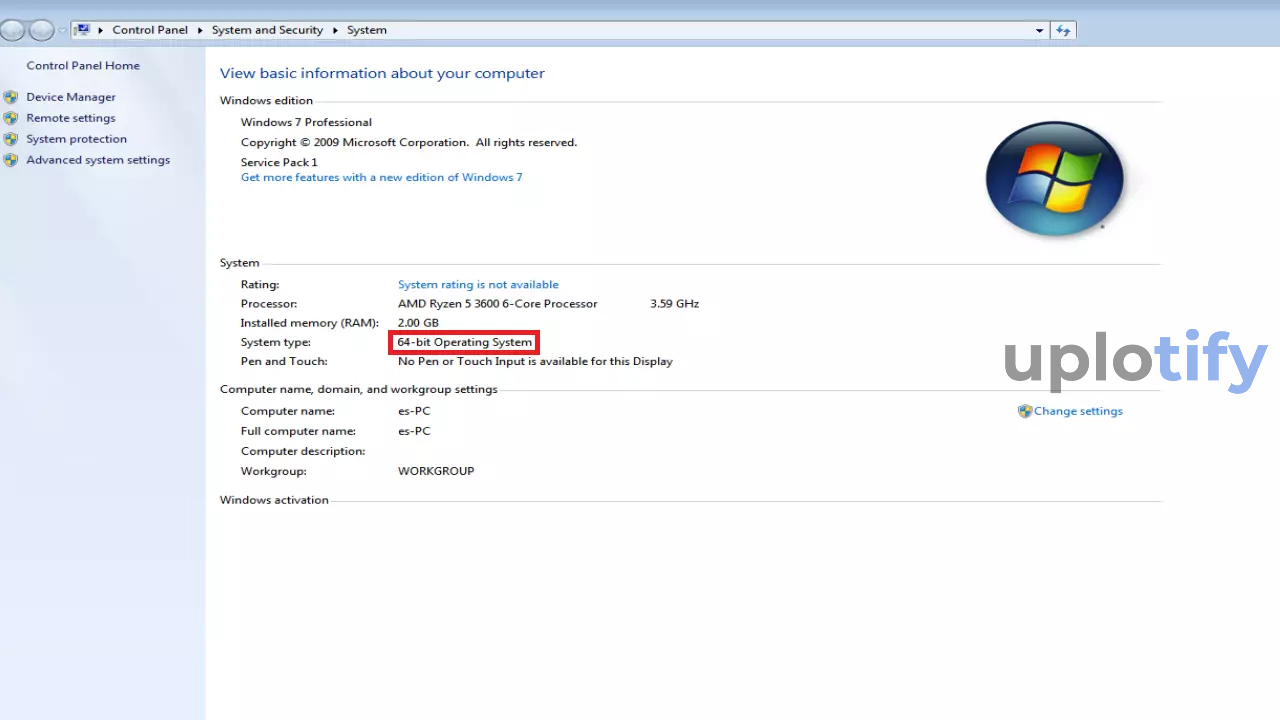Viewport: 1280px width, 720px height.
Task: Expand the arrow after Control Panel breadcrumb
Action: pyautogui.click(x=200, y=30)
